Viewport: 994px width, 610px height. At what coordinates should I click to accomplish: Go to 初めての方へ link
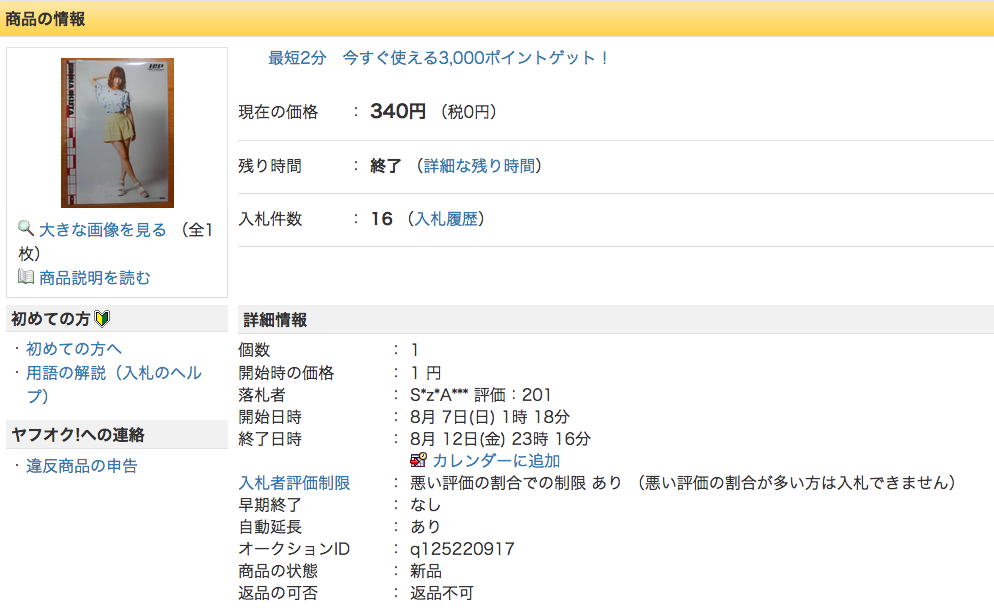[74, 349]
